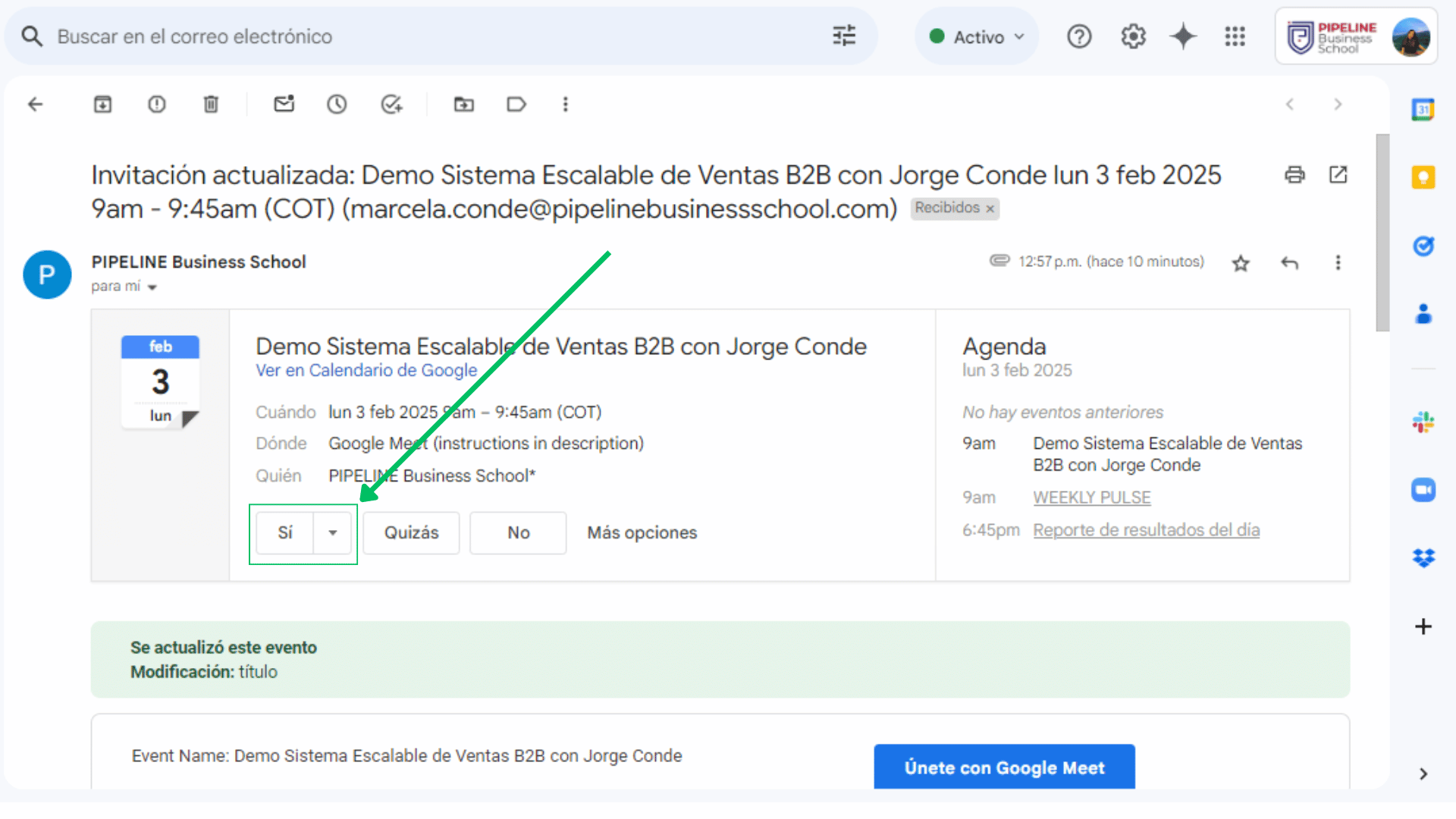Viewport: 1456px width, 819px height.
Task: Open Google Tasks side panel
Action: coord(1423,246)
